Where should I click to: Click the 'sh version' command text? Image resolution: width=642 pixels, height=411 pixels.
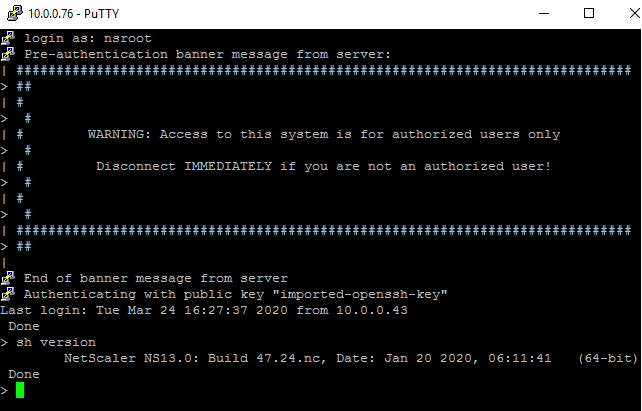tap(56, 342)
